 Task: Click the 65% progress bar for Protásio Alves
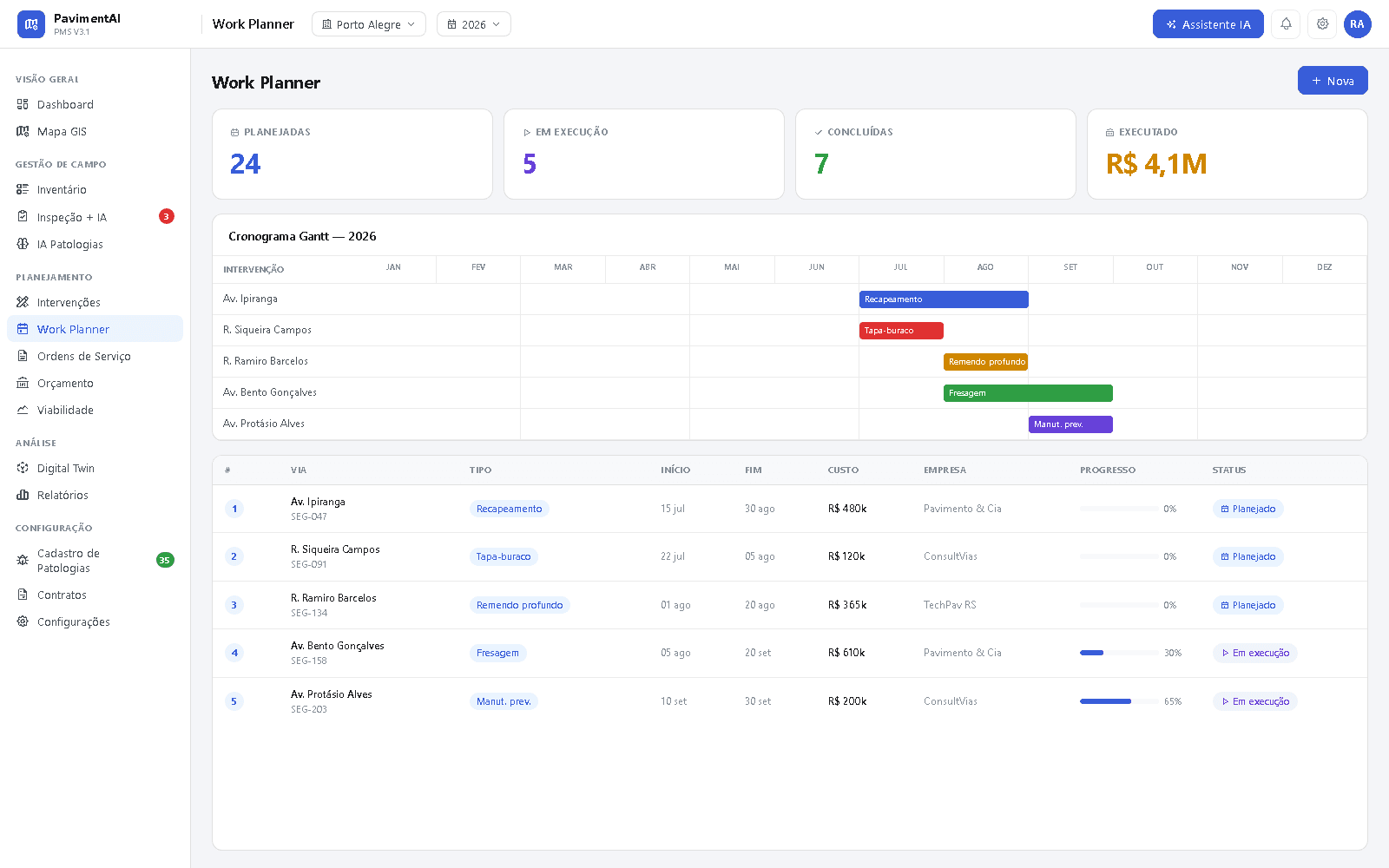tap(1119, 701)
